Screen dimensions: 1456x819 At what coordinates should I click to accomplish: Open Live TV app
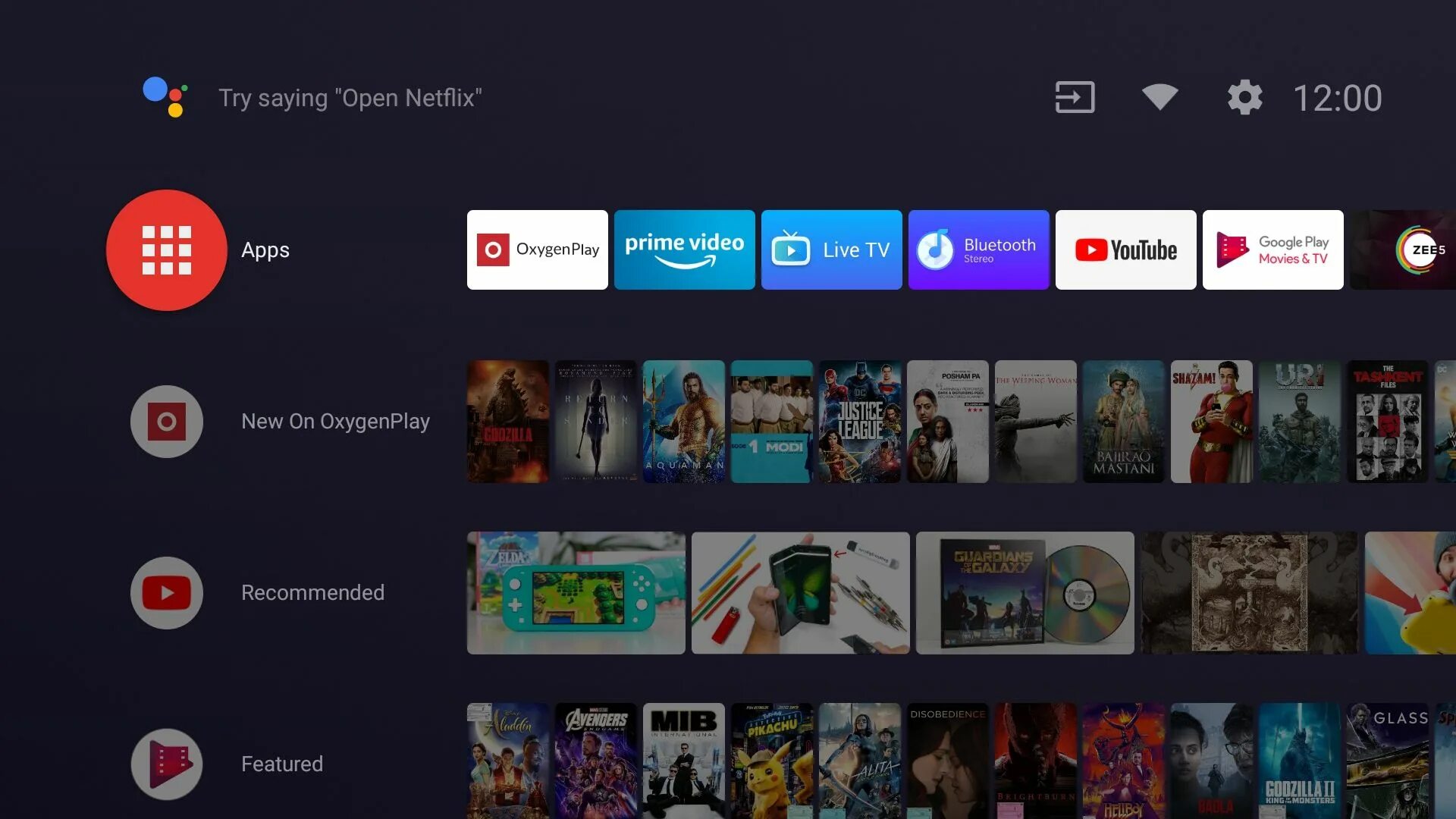[x=831, y=250]
